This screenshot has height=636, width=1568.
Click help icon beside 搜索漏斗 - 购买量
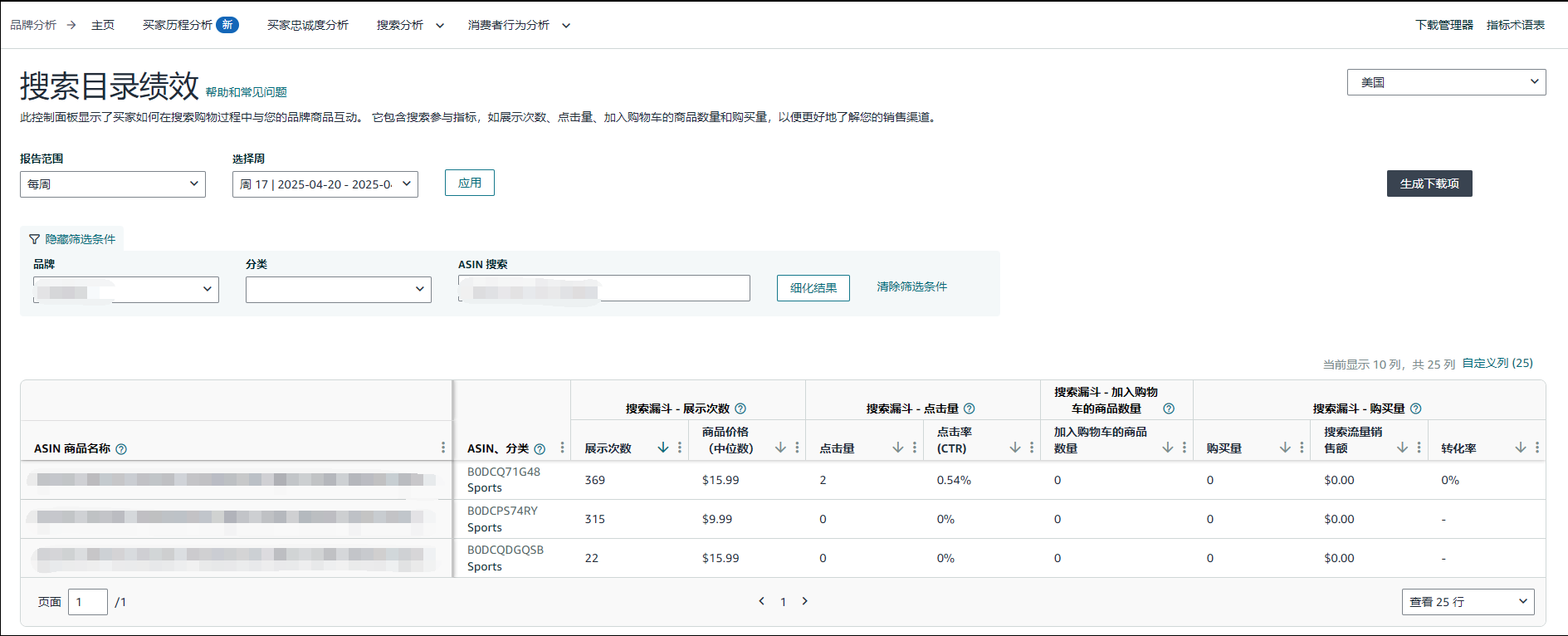coord(1416,409)
